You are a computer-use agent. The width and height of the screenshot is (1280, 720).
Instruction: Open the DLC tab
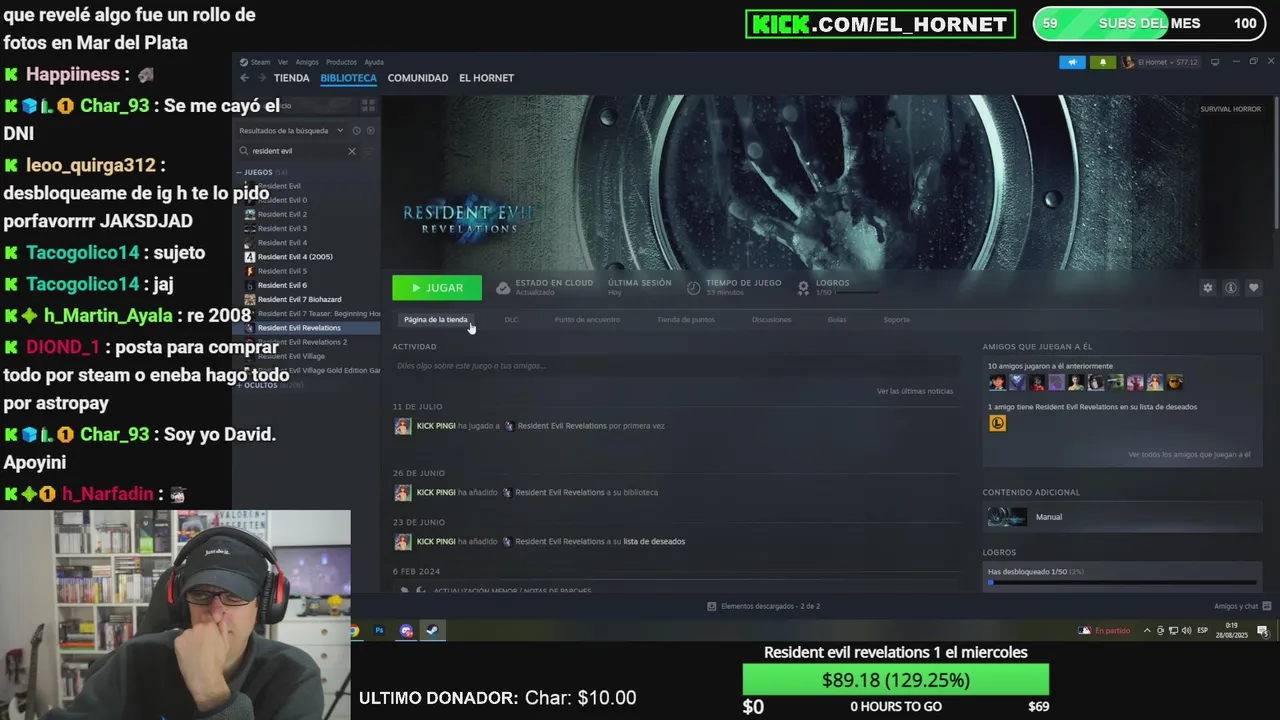pyautogui.click(x=511, y=320)
